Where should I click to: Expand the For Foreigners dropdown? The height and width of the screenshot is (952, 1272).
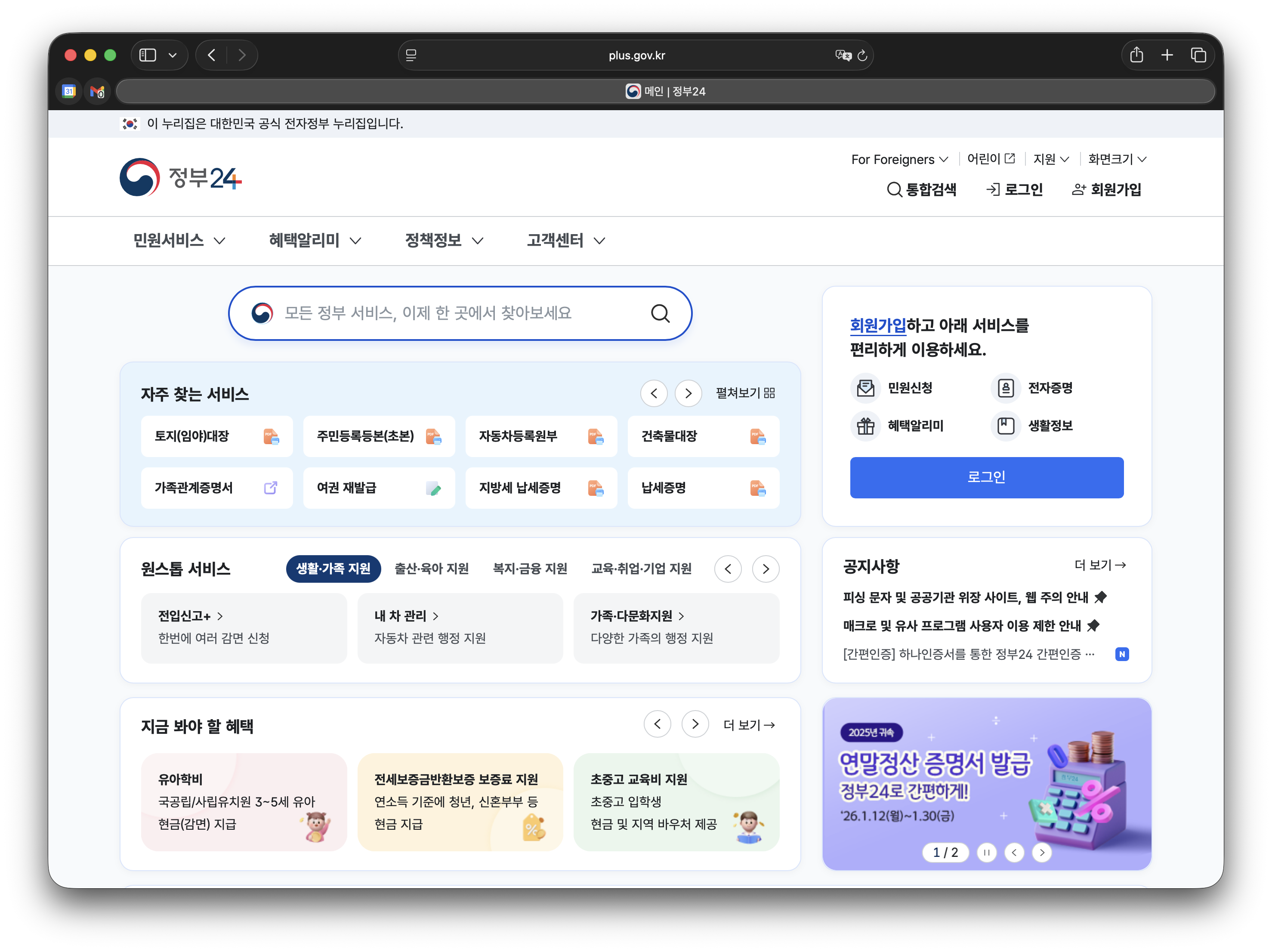(899, 159)
